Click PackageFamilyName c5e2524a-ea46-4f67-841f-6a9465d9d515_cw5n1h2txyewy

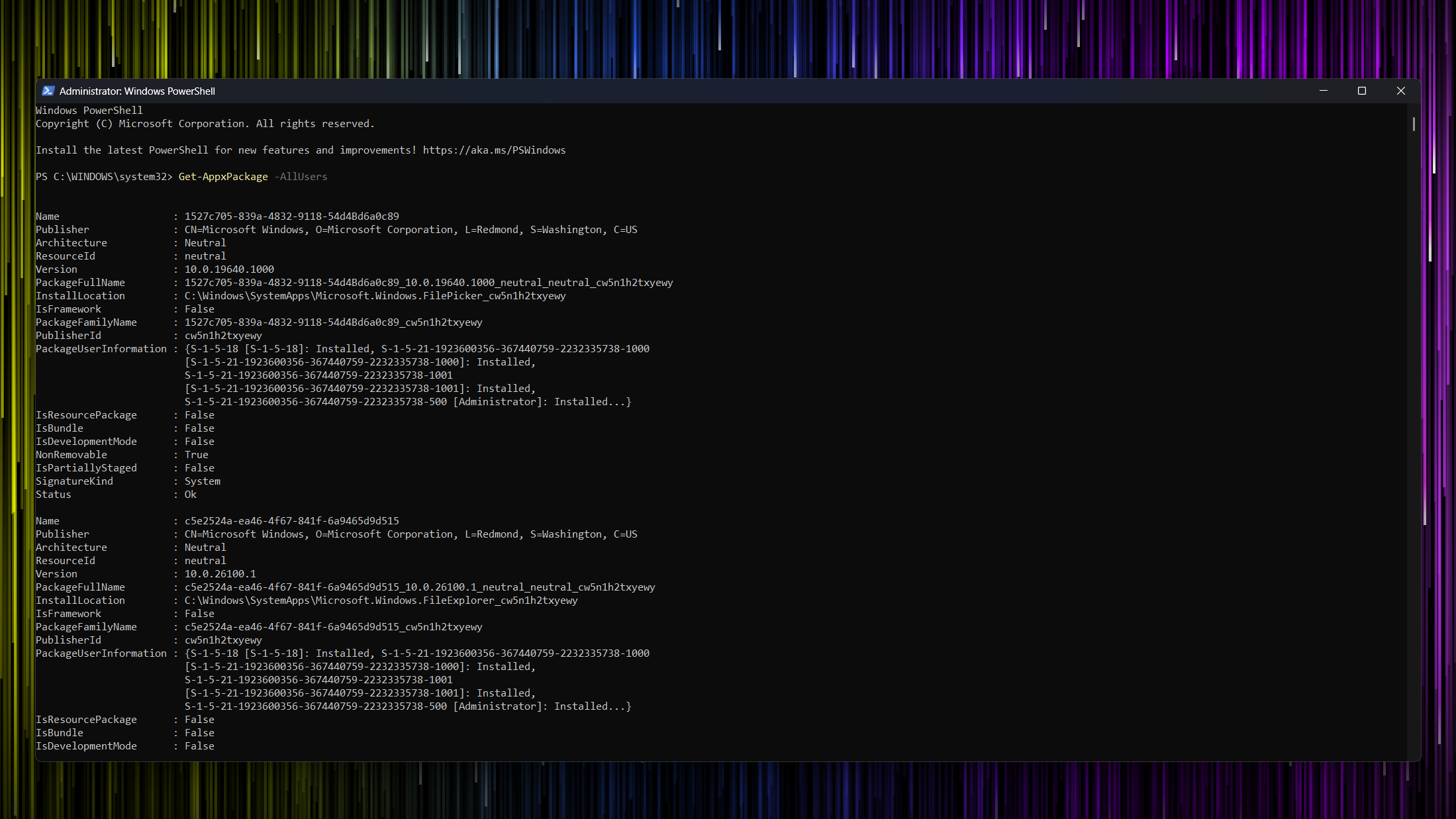click(x=334, y=627)
